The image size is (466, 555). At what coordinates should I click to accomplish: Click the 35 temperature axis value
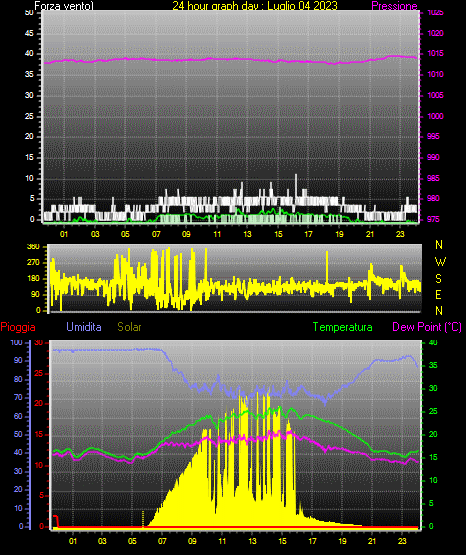pyautogui.click(x=433, y=365)
